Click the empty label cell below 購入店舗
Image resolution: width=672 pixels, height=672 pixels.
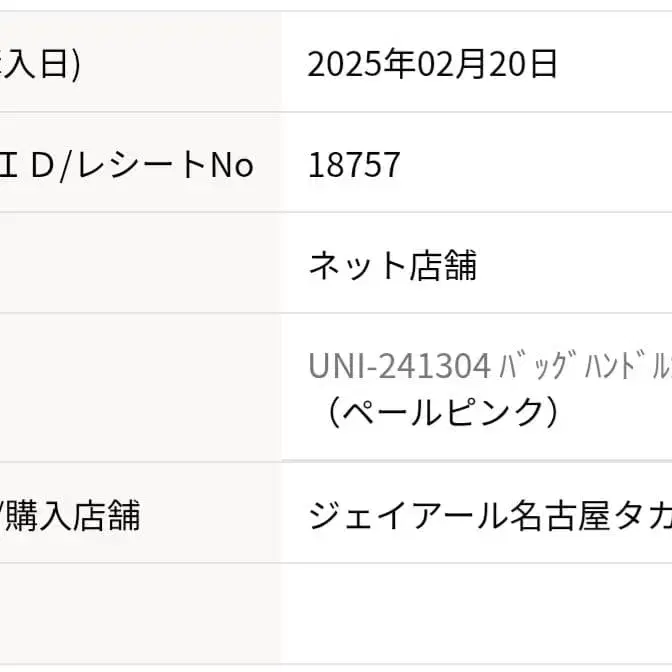[x=140, y=612]
